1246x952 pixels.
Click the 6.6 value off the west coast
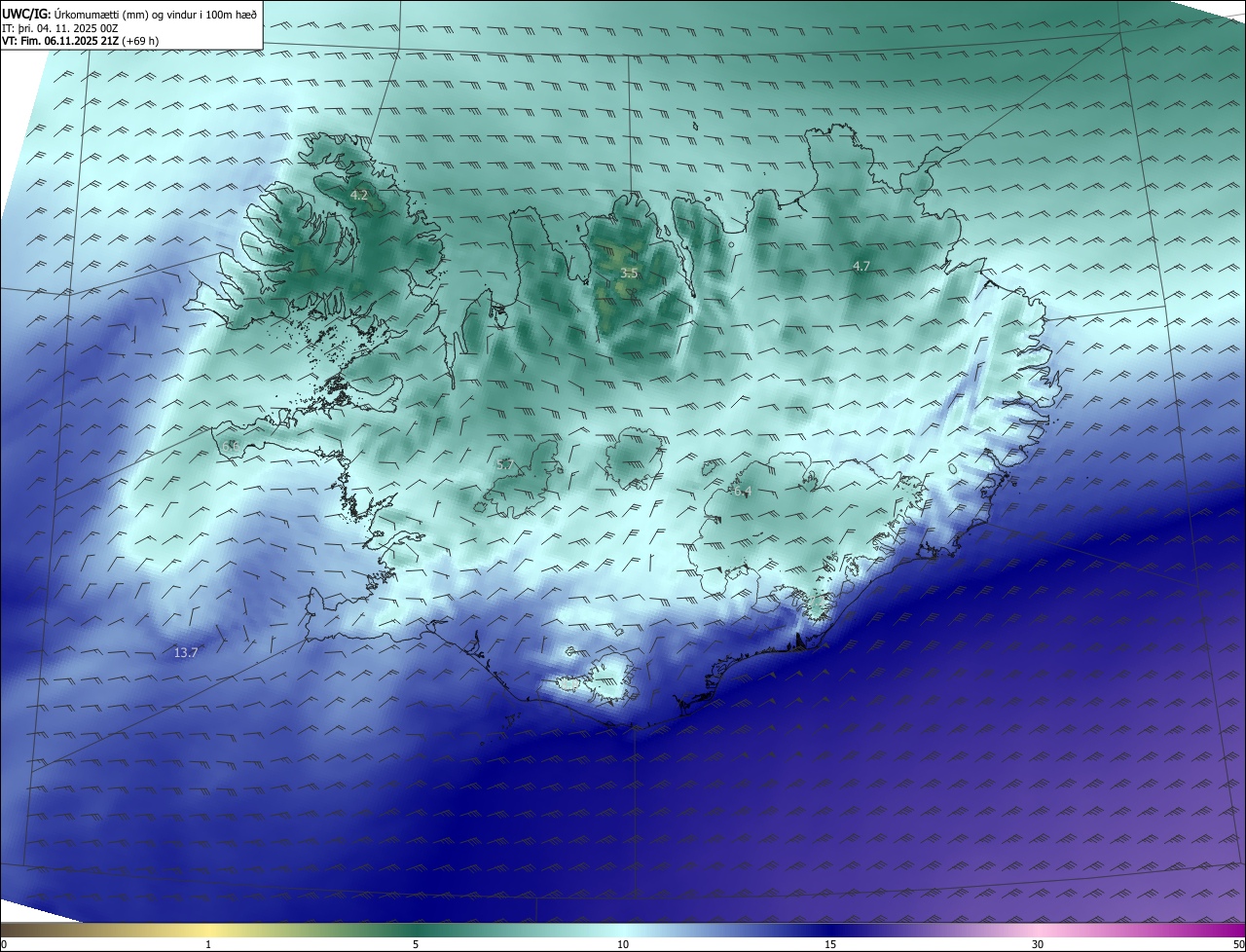(x=231, y=446)
